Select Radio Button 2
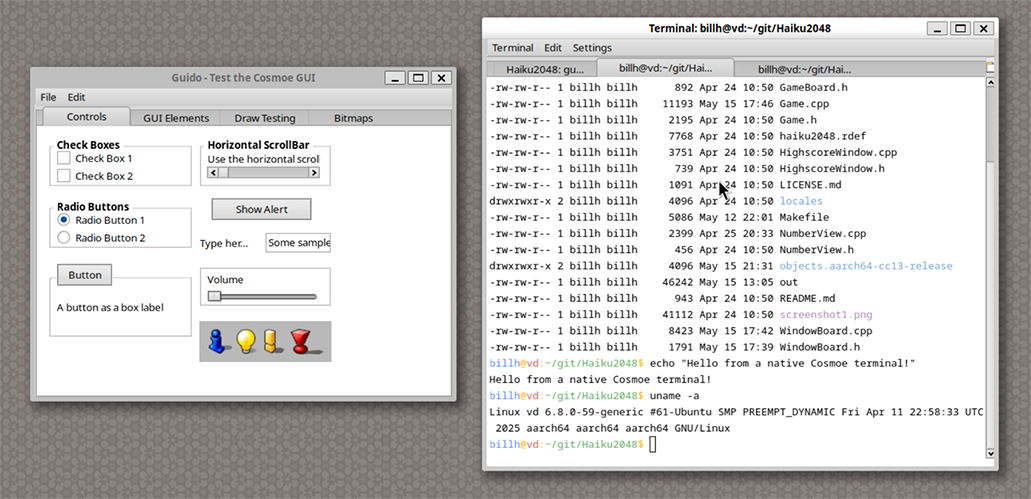This screenshot has width=1031, height=499. [x=64, y=238]
